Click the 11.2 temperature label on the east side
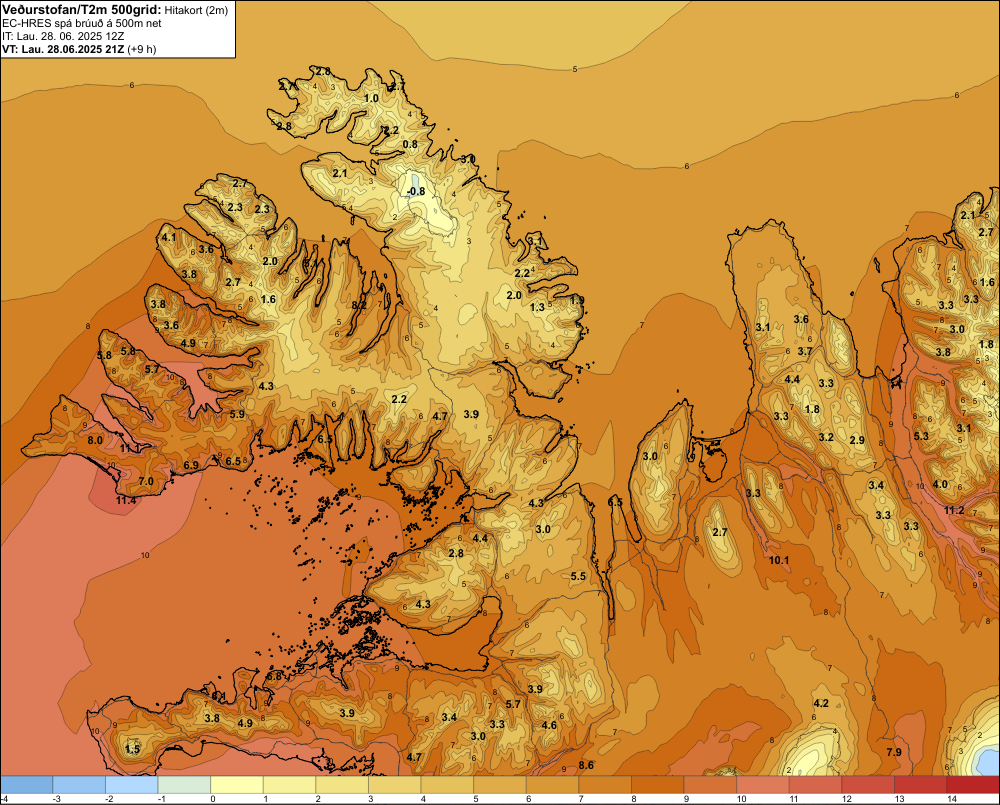This screenshot has width=1000, height=805. 954,510
